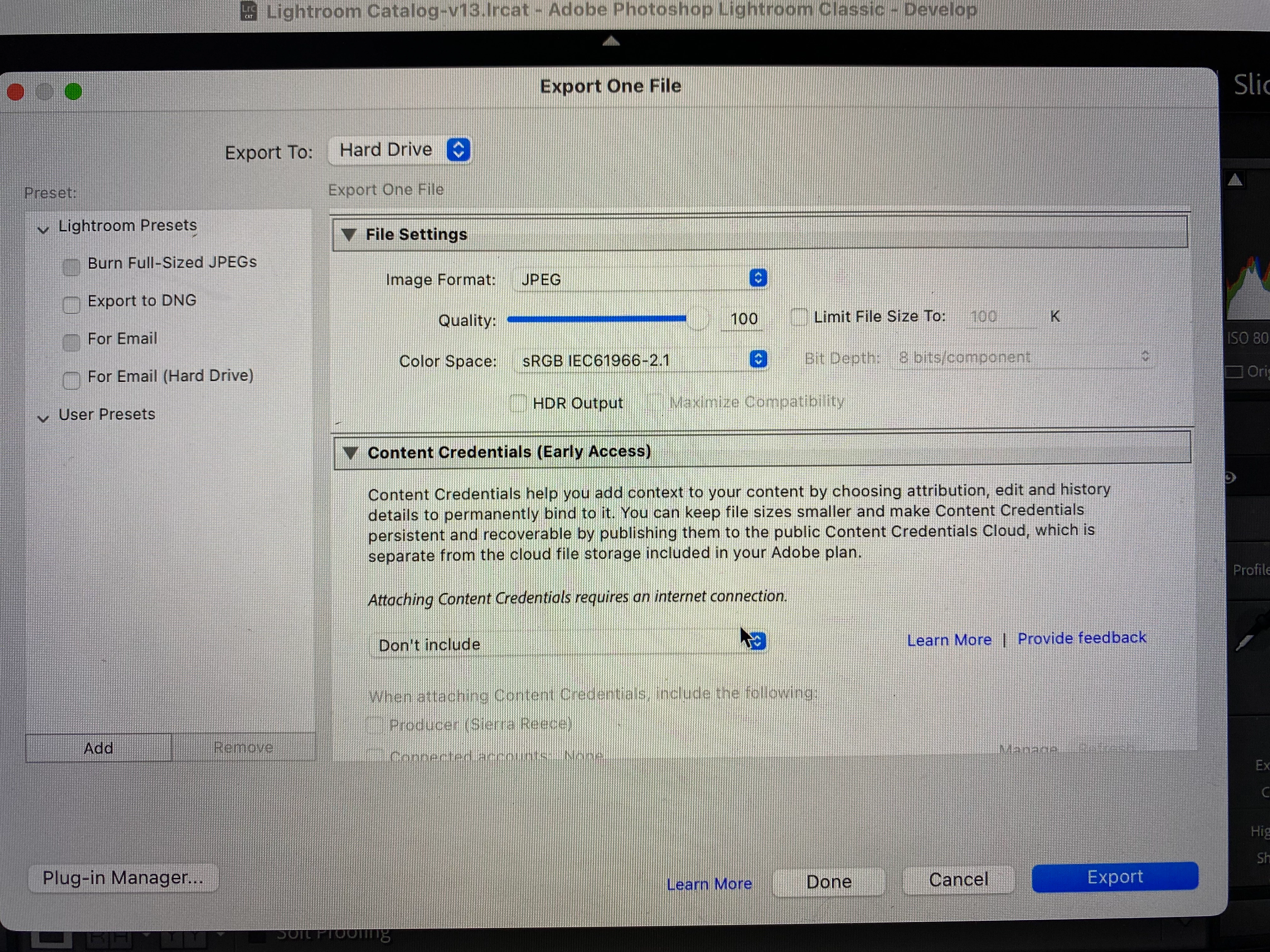This screenshot has width=1270, height=952.
Task: Collapse Content Credentials section triangle
Action: [350, 452]
